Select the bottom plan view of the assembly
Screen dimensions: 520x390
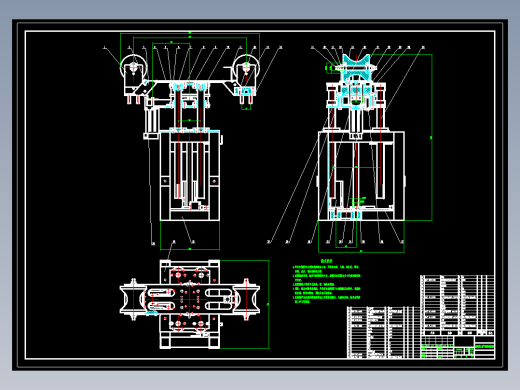click(190, 304)
